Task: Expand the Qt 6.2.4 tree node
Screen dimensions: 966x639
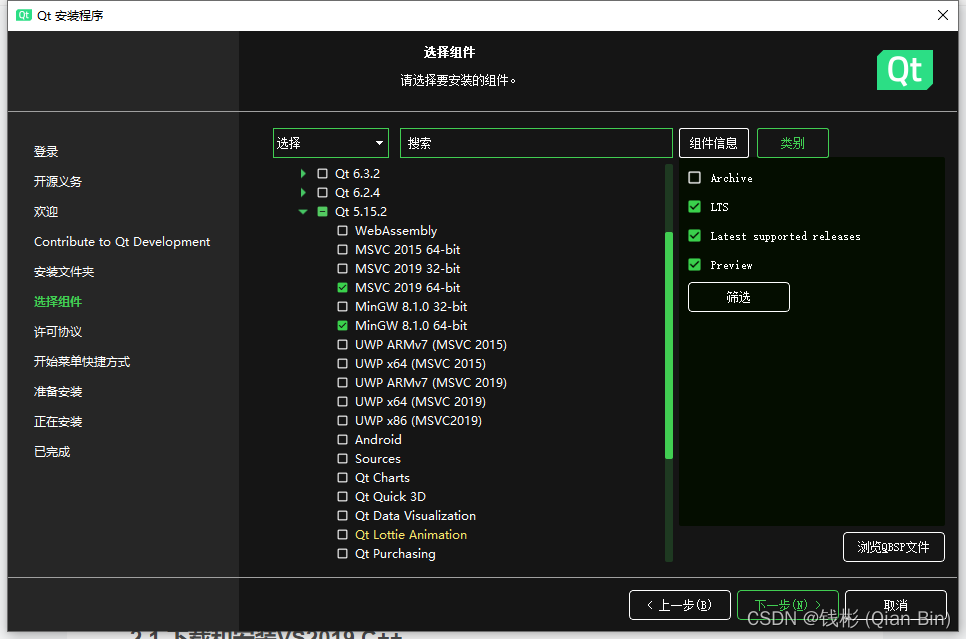Action: (302, 193)
